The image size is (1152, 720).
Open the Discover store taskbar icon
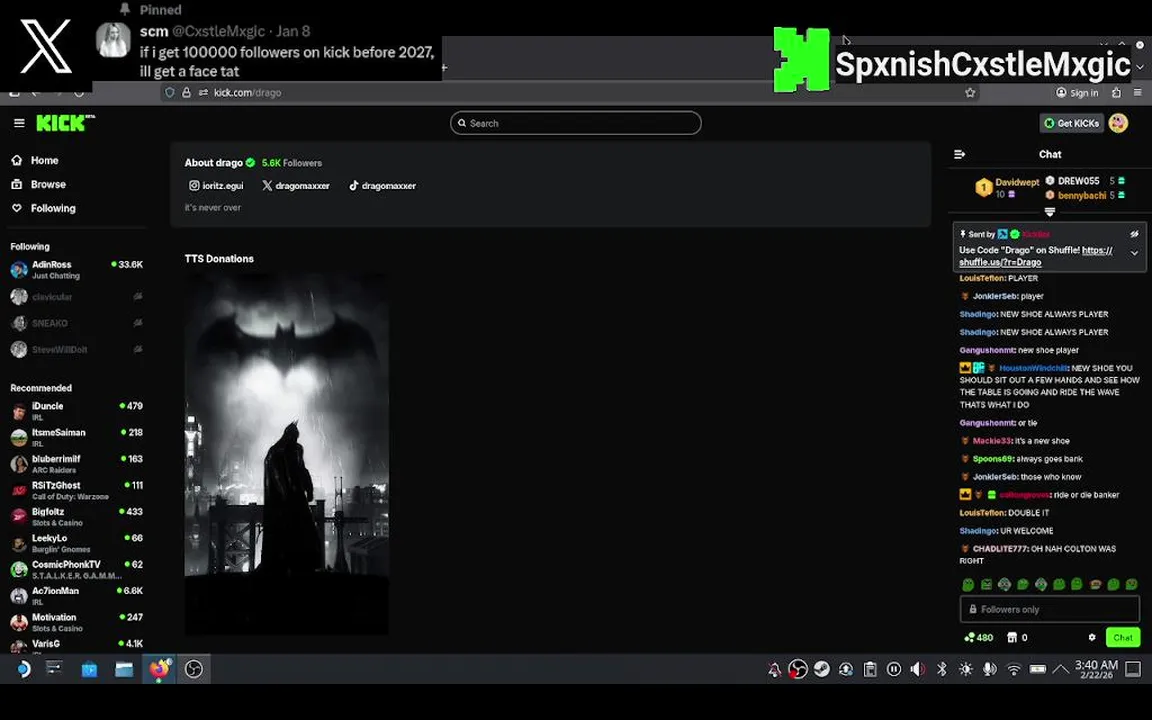(89, 669)
